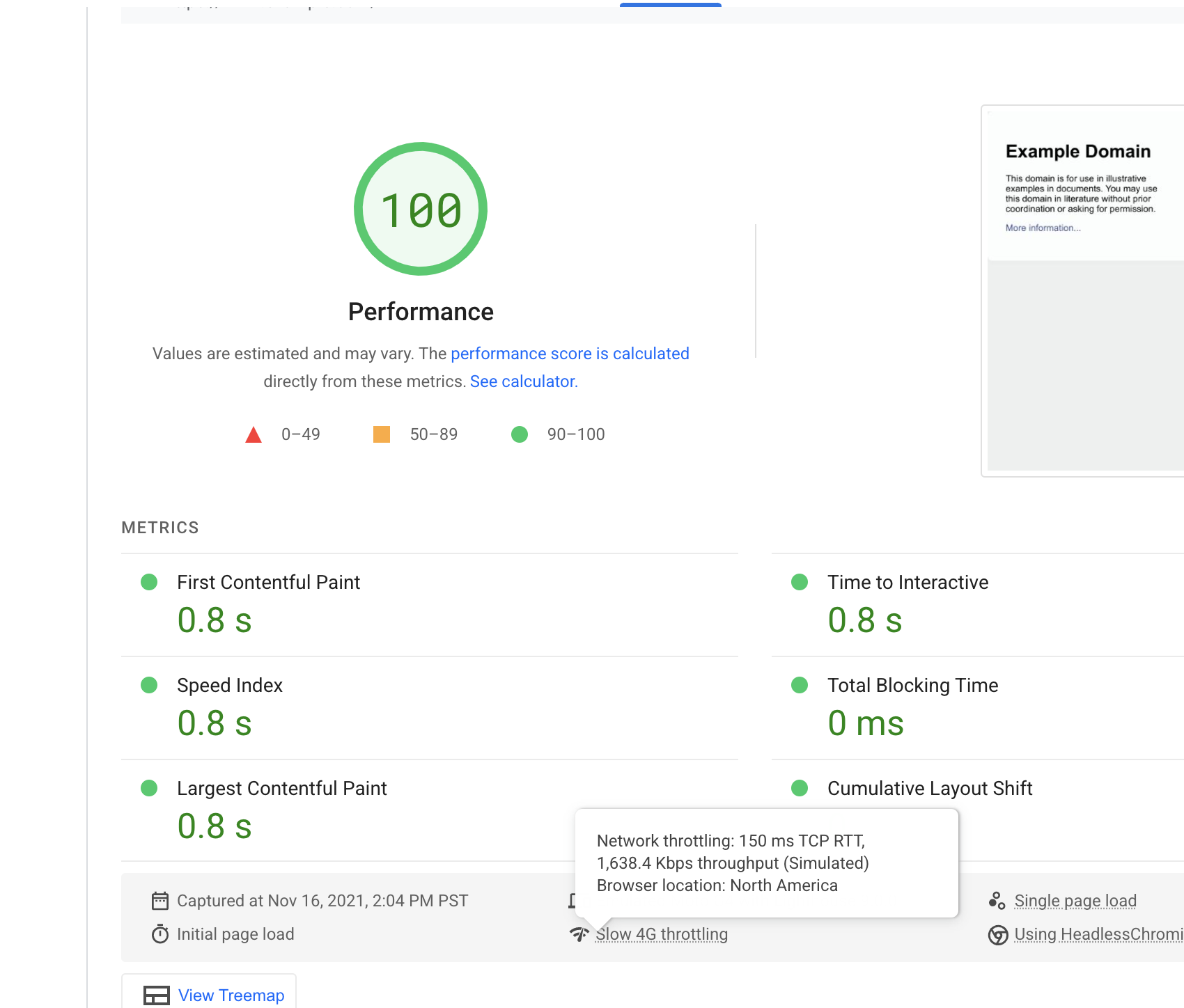Click the View Treemap button
This screenshot has height=1008, width=1184.
pyautogui.click(x=231, y=995)
